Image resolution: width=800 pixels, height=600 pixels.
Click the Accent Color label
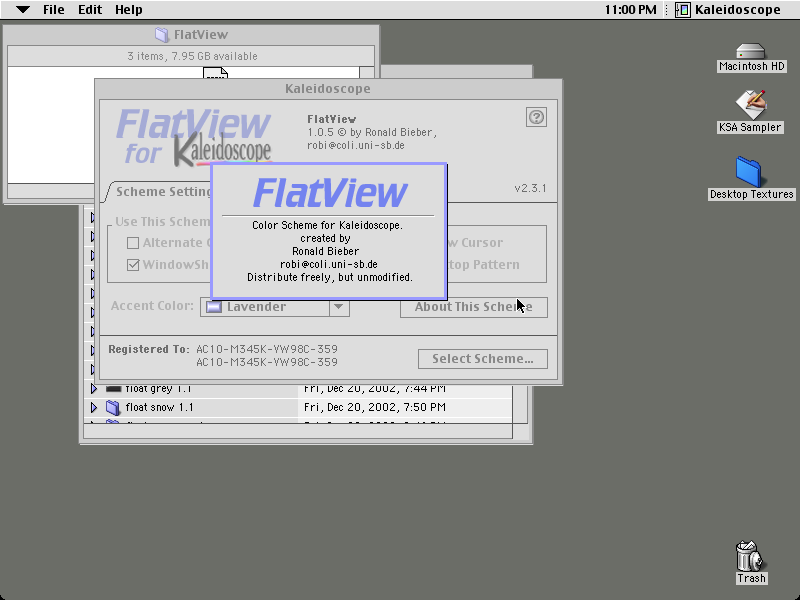(x=152, y=306)
